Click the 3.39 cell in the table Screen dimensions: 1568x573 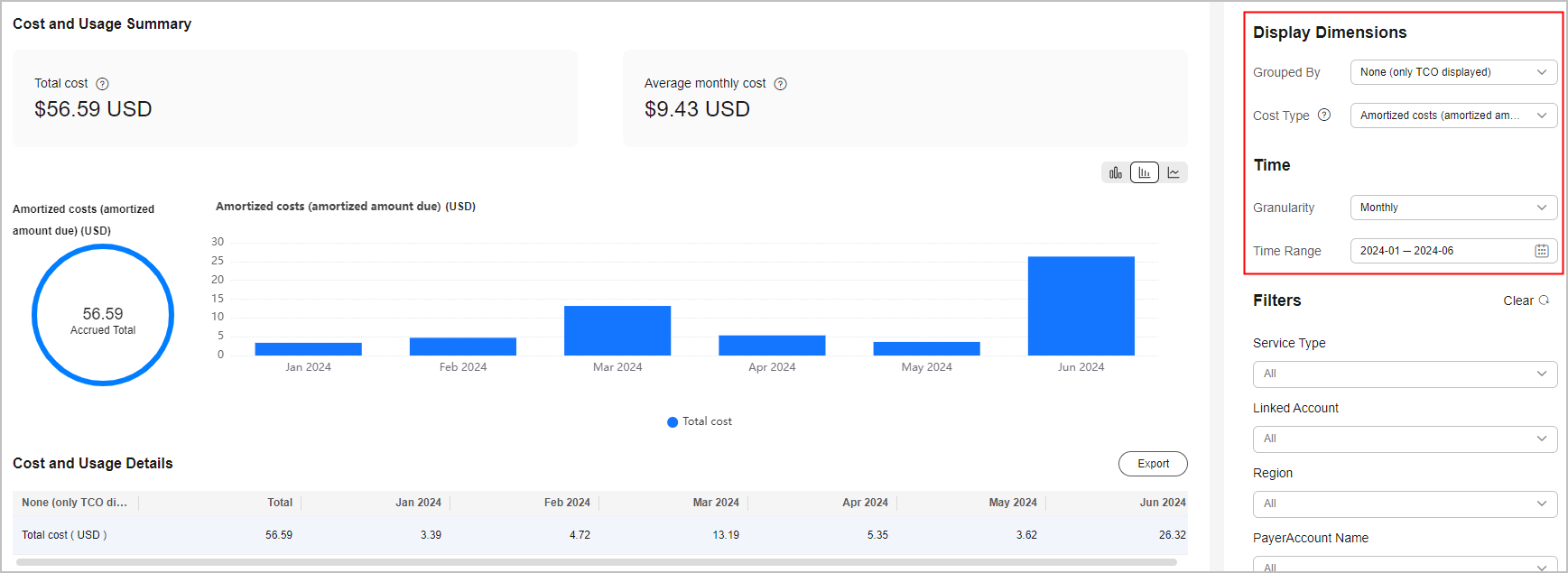pos(431,535)
